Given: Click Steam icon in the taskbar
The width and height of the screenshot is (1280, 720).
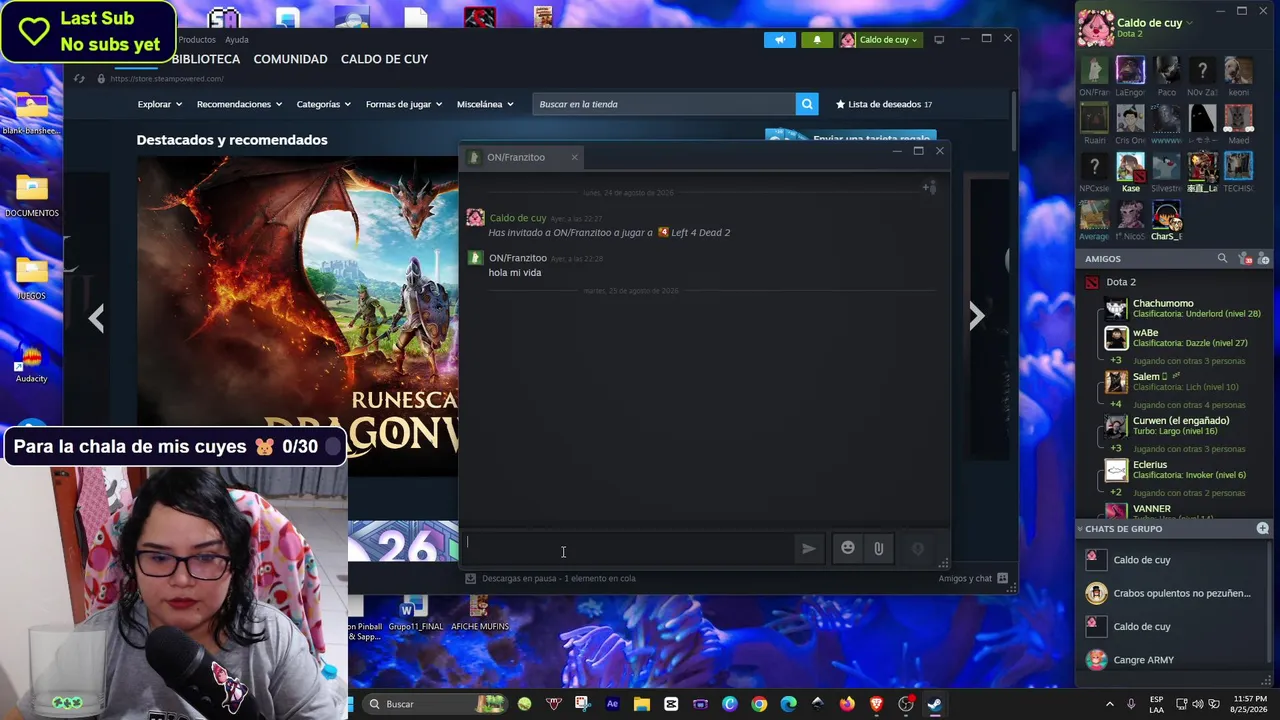Looking at the screenshot, I should tap(935, 704).
